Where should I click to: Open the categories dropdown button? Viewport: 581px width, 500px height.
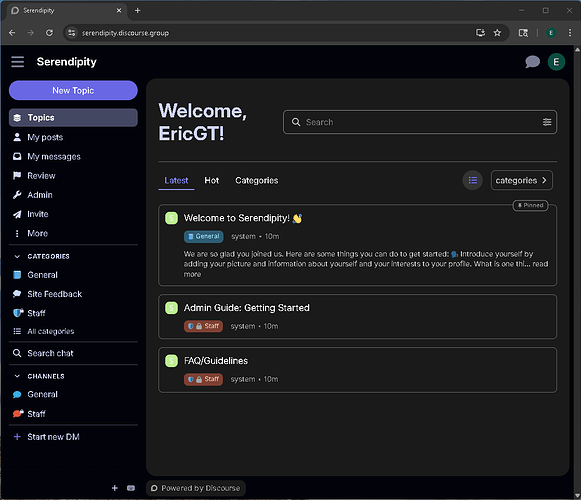click(x=521, y=180)
